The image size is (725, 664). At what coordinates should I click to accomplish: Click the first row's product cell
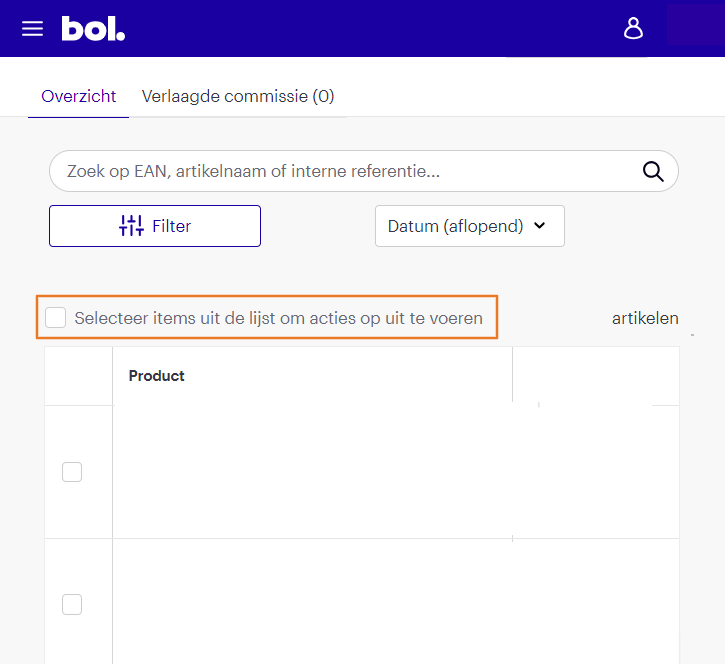(312, 472)
